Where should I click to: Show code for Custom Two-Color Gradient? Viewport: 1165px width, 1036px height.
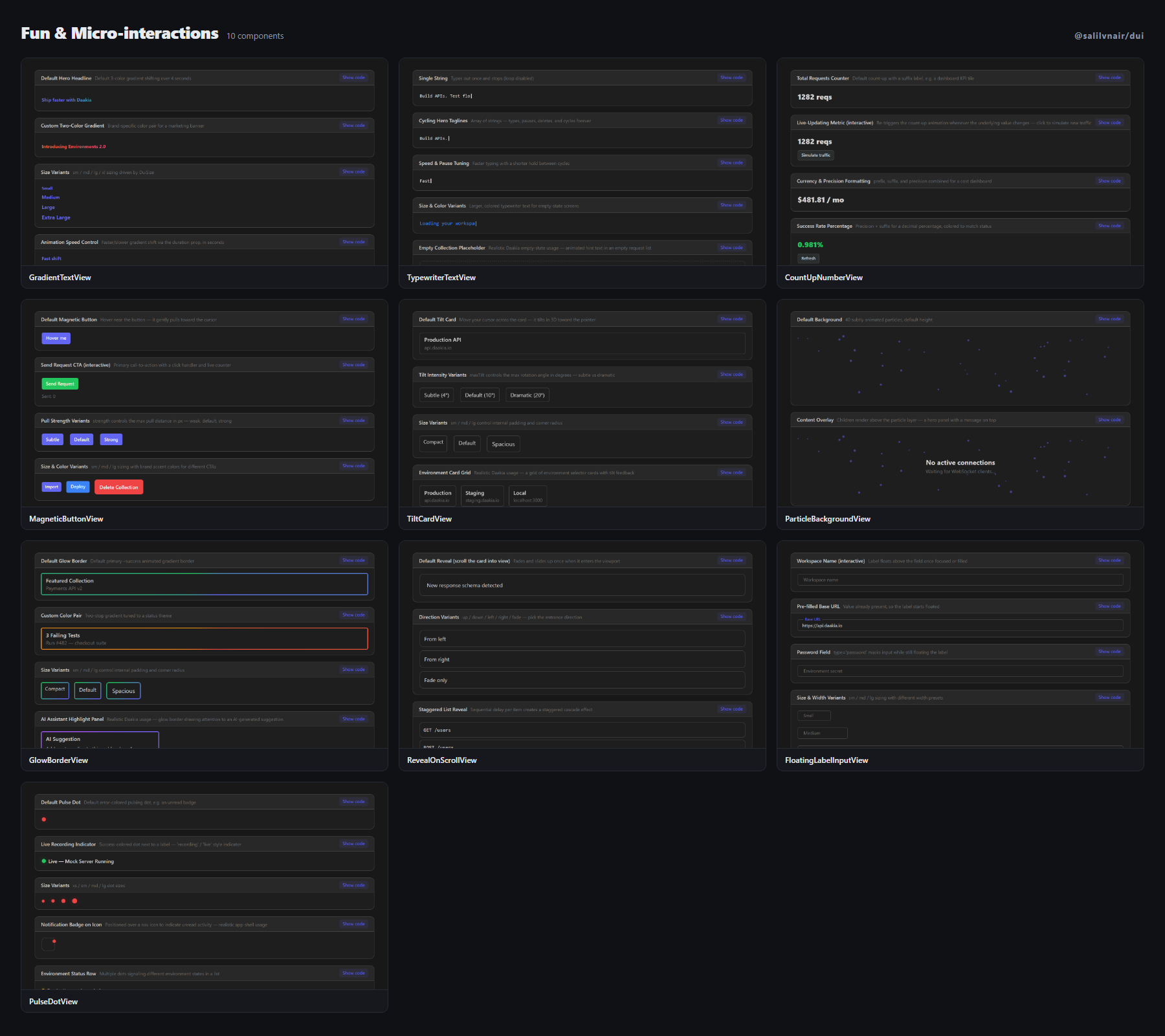353,126
